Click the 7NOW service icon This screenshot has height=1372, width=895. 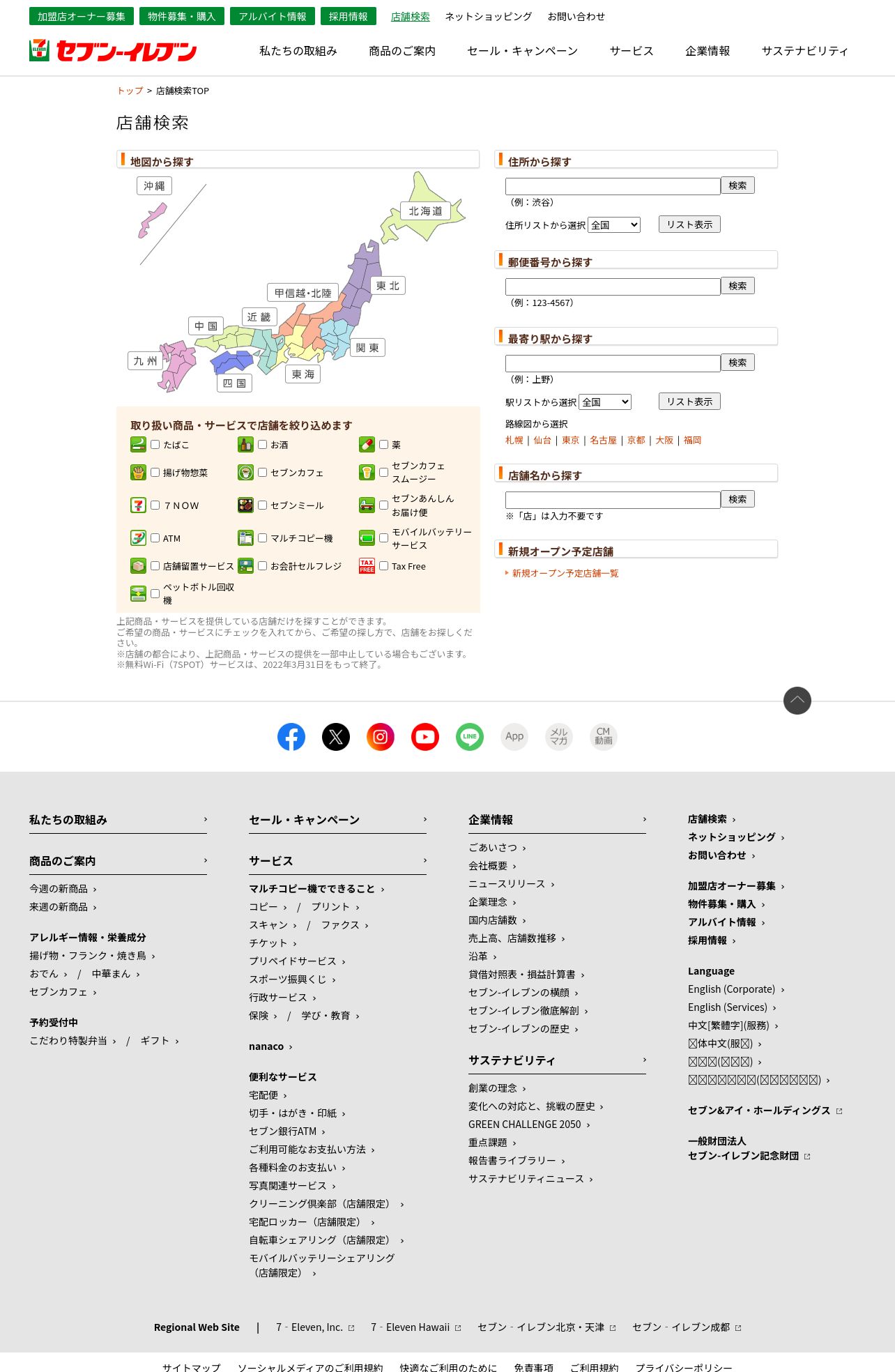coord(138,505)
